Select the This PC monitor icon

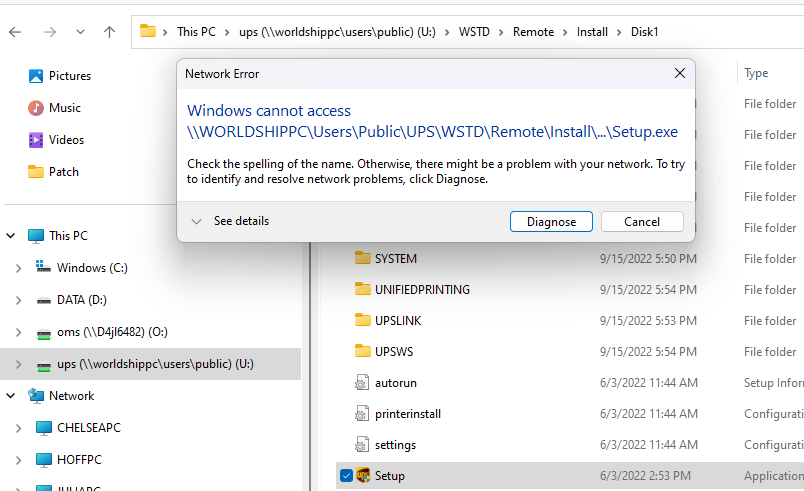36,236
